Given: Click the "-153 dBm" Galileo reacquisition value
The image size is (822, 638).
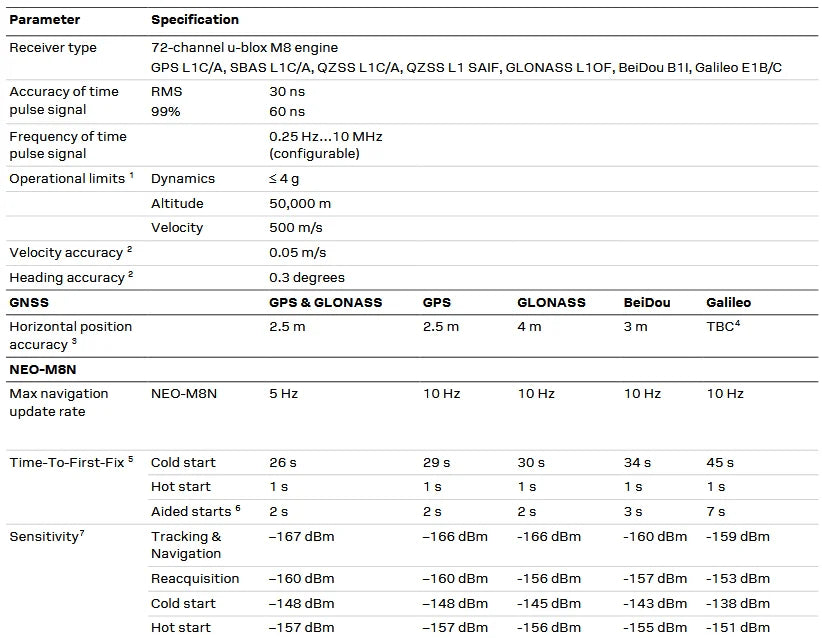Looking at the screenshot, I should pyautogui.click(x=738, y=579).
